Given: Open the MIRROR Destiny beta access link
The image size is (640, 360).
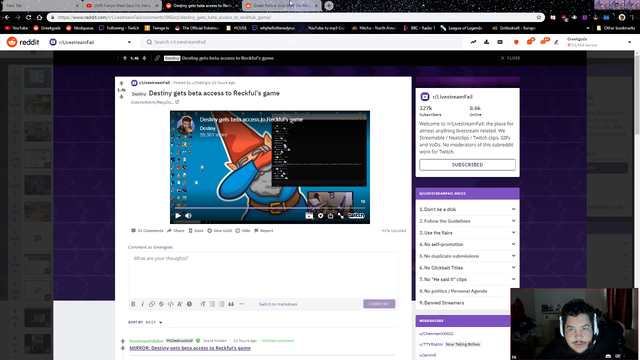Looking at the screenshot, I should pos(190,348).
